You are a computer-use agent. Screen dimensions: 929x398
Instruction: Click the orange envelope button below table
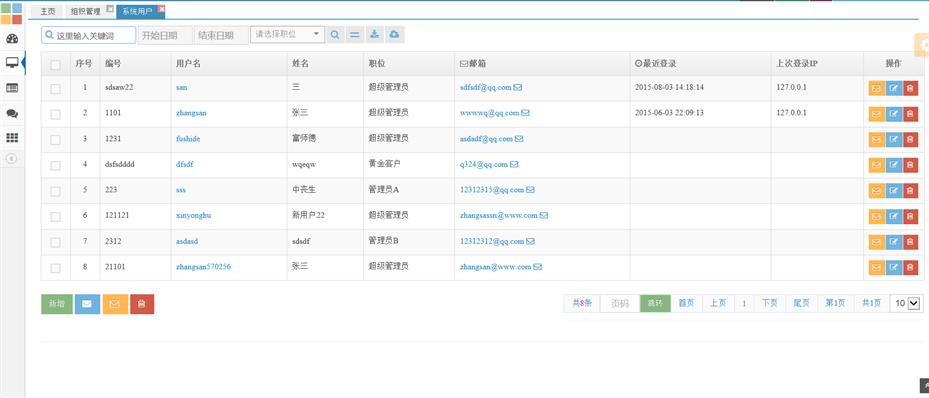coord(115,304)
